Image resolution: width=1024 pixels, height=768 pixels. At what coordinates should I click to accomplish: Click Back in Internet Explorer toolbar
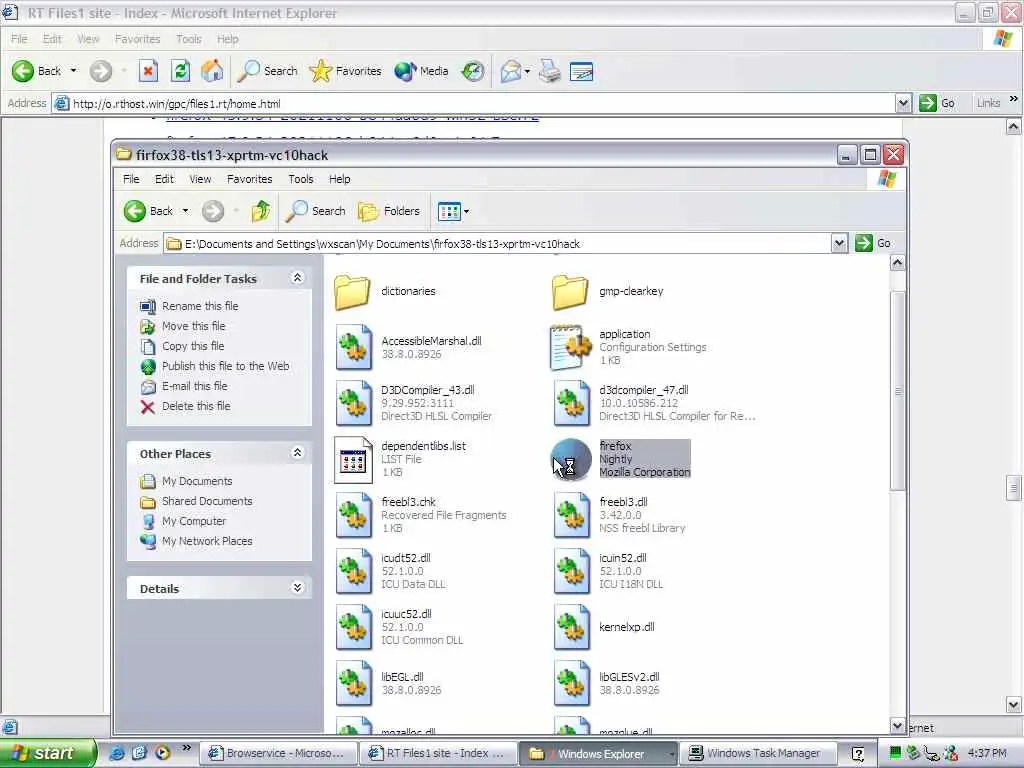tap(37, 71)
